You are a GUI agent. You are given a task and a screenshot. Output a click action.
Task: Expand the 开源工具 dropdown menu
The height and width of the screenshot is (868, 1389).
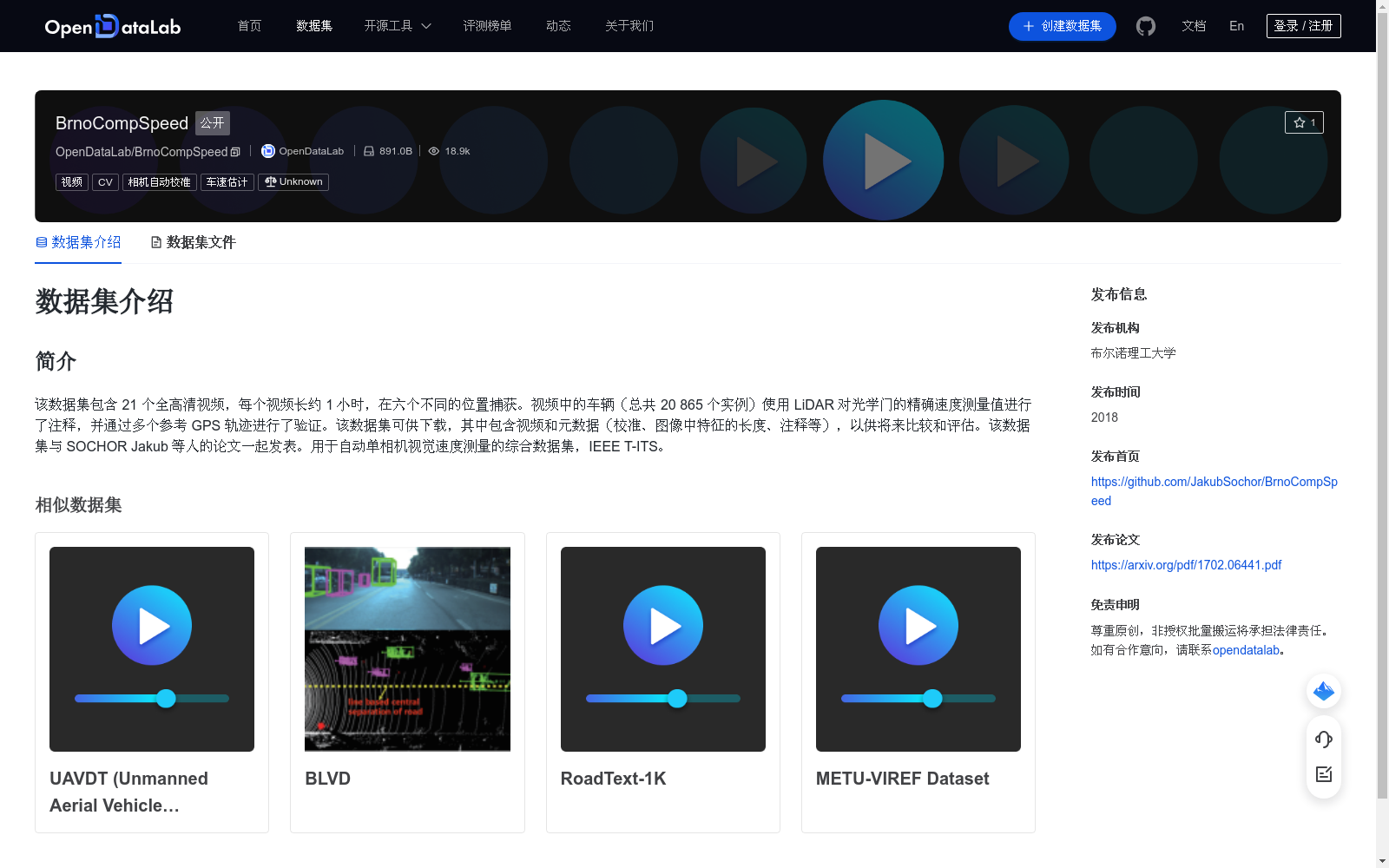tap(398, 26)
